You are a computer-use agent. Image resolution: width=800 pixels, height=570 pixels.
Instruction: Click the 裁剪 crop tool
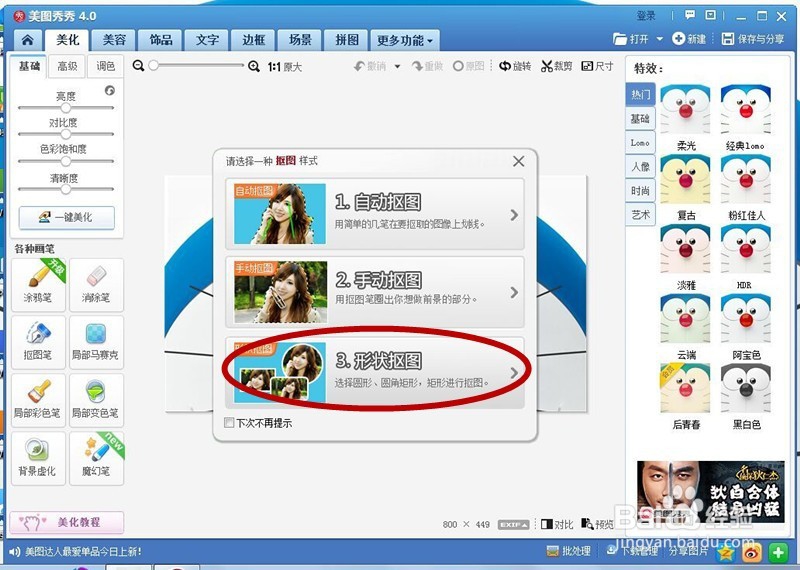[x=557, y=66]
